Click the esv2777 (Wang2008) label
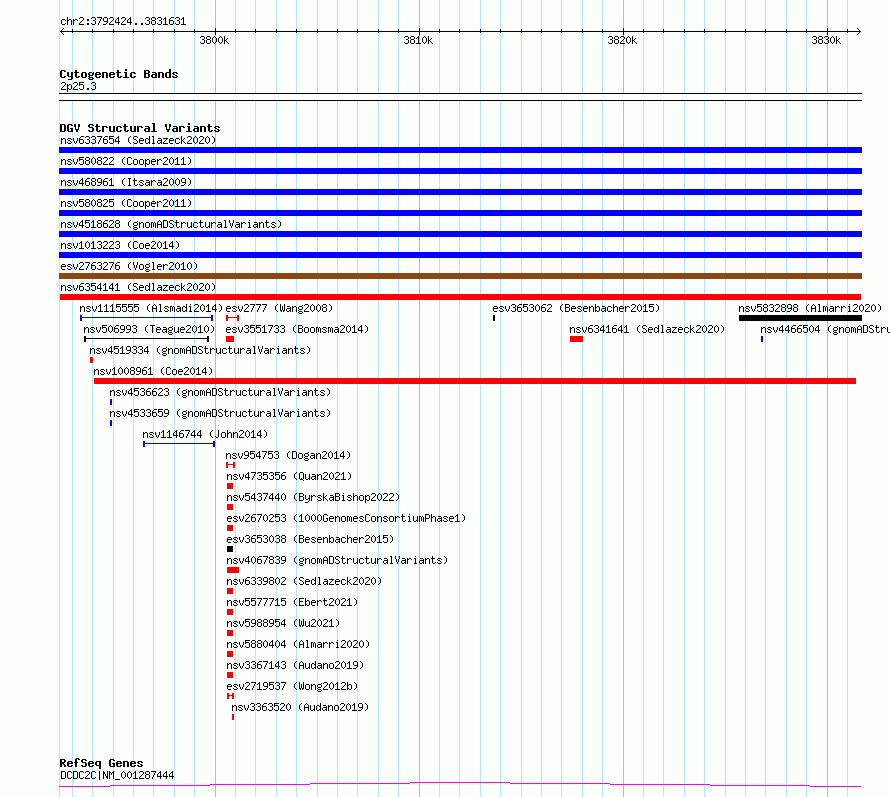The width and height of the screenshot is (890, 797). (279, 308)
